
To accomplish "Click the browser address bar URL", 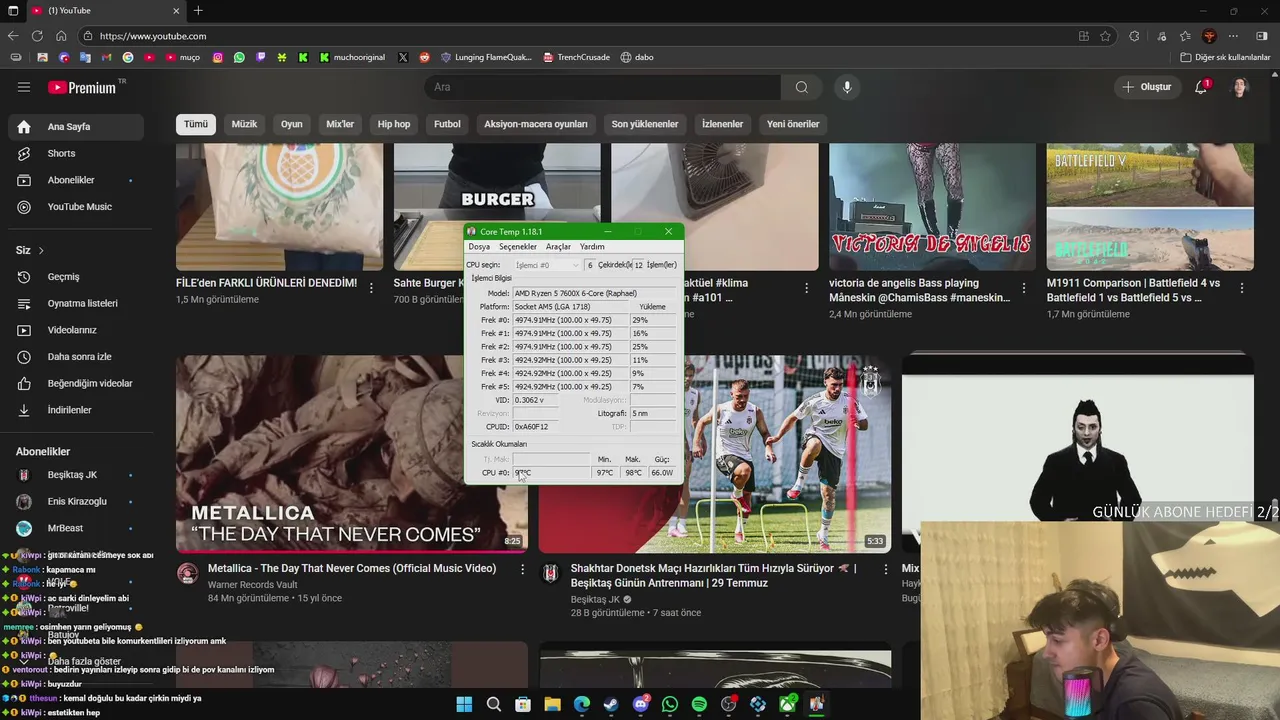I will pos(153,36).
